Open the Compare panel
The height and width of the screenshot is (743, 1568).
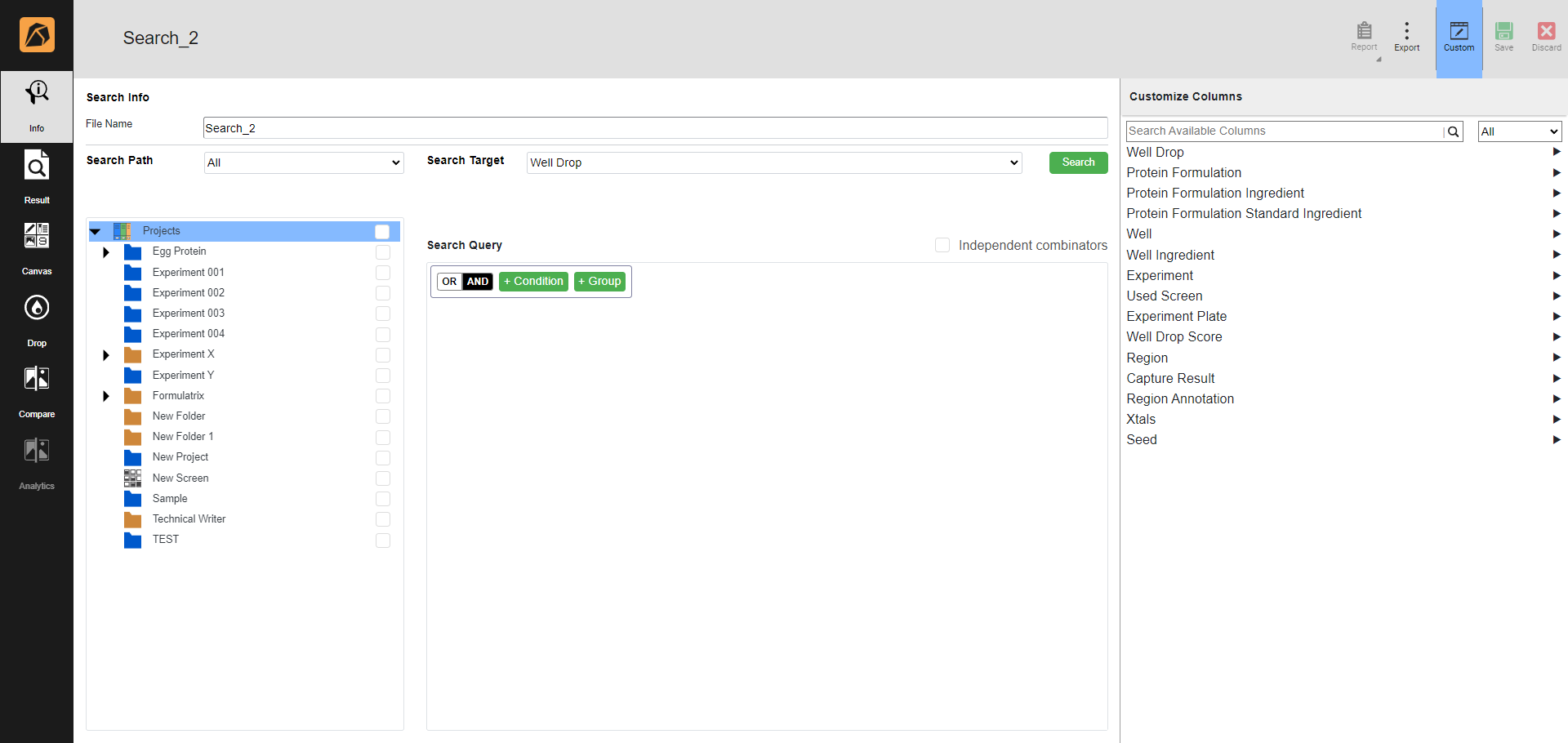[37, 388]
